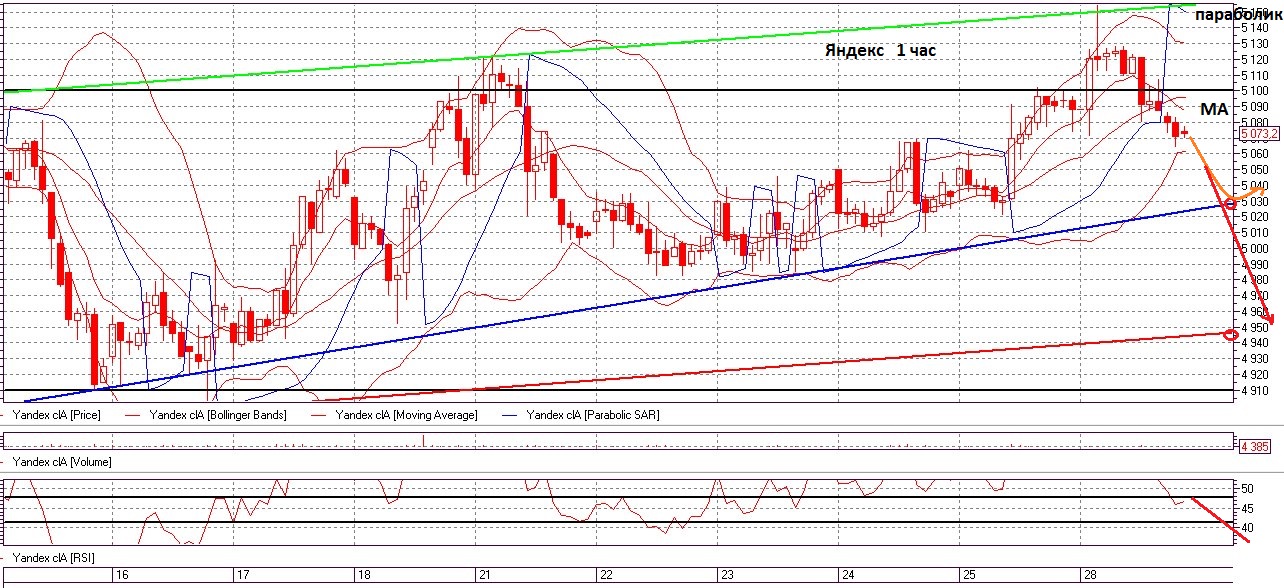The width and height of the screenshot is (1284, 588).
Task: Click the 5 110 price axis label
Action: [x=1255, y=75]
